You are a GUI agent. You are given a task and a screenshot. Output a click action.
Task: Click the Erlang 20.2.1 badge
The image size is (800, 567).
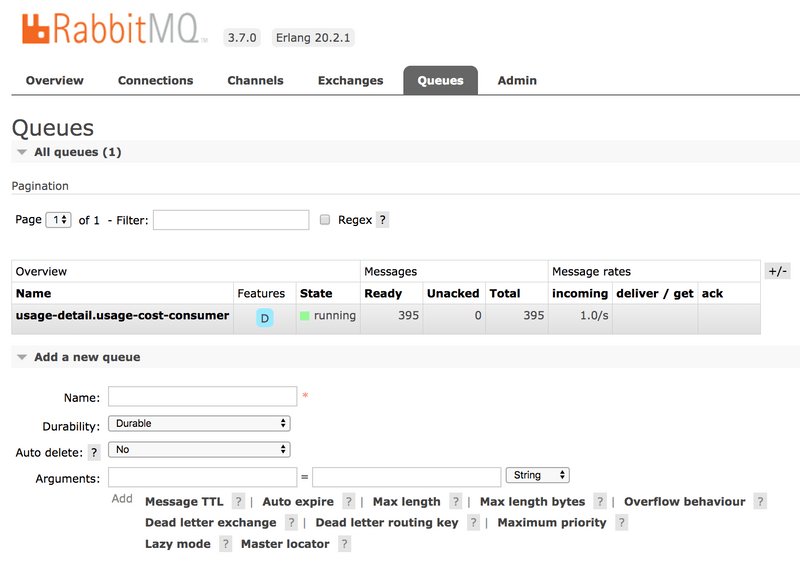[x=313, y=38]
